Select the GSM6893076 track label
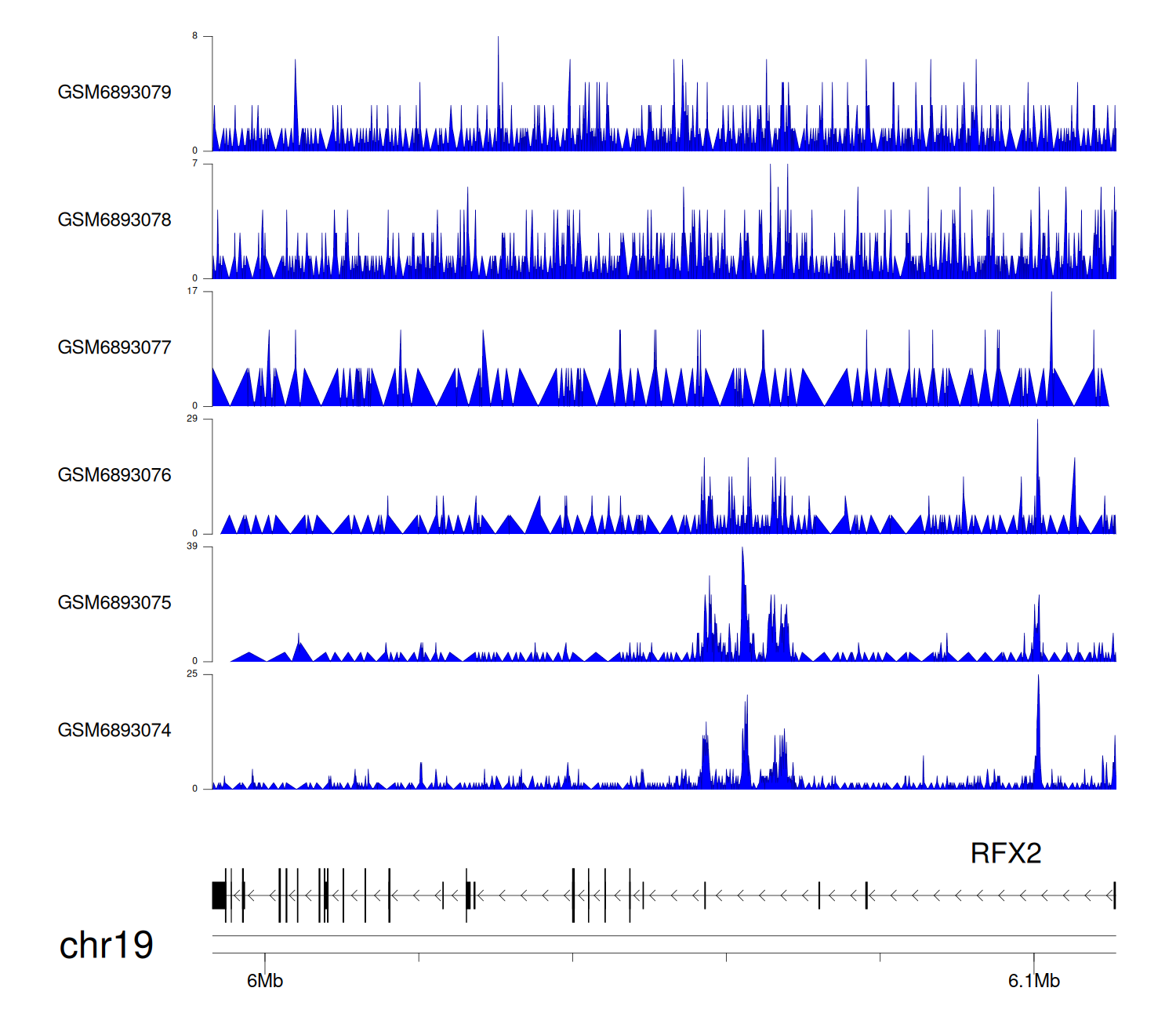 click(114, 475)
